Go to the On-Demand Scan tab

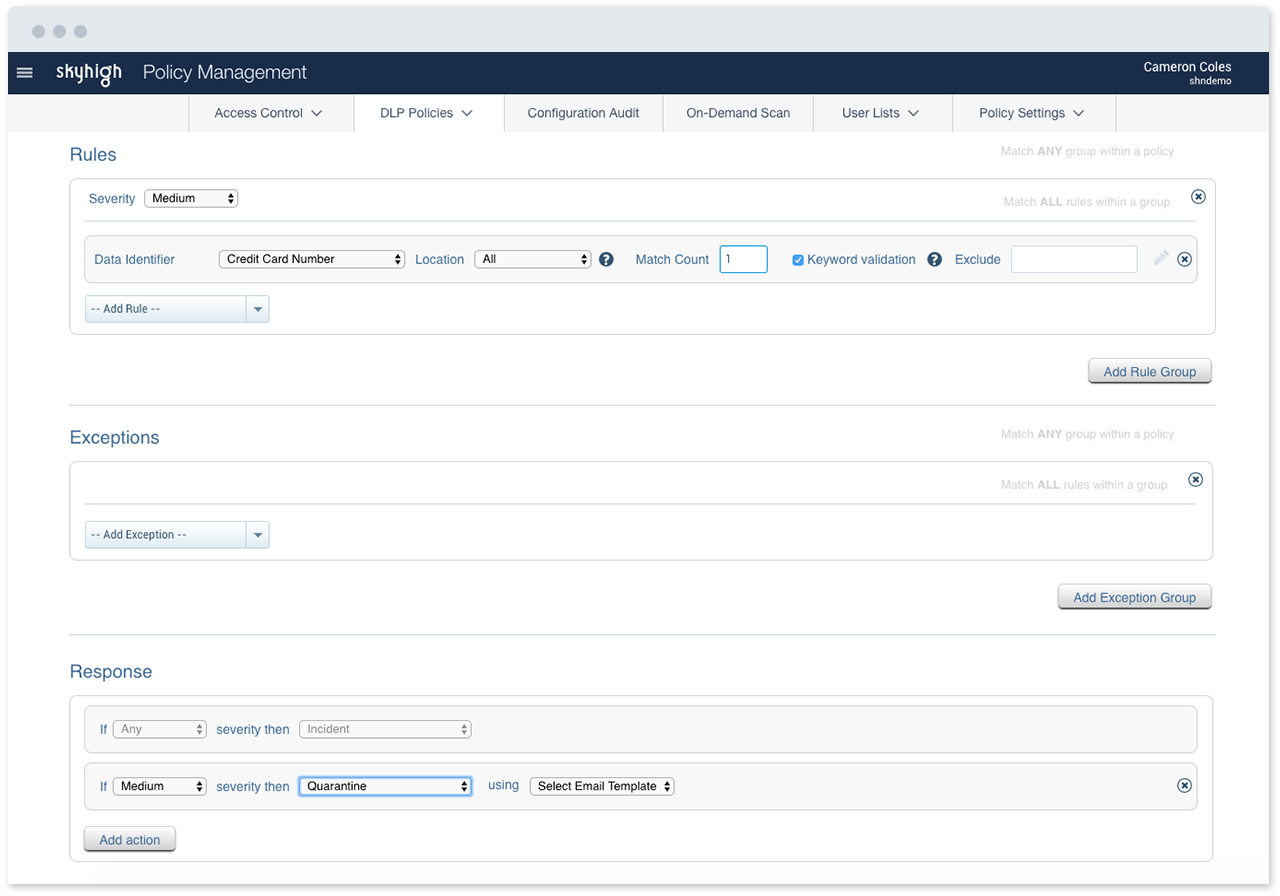[x=738, y=113]
